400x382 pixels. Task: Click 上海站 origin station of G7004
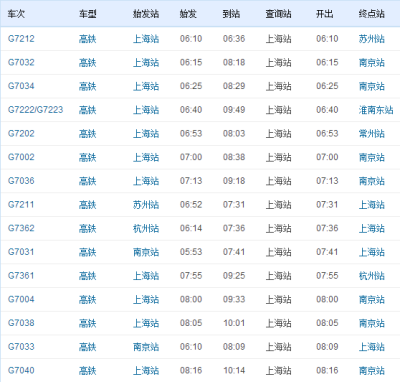click(146, 299)
